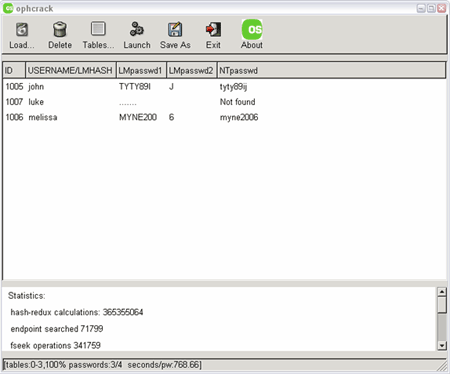The image size is (450, 374).
Task: Click the NTpasswd column header
Action: click(x=332, y=70)
